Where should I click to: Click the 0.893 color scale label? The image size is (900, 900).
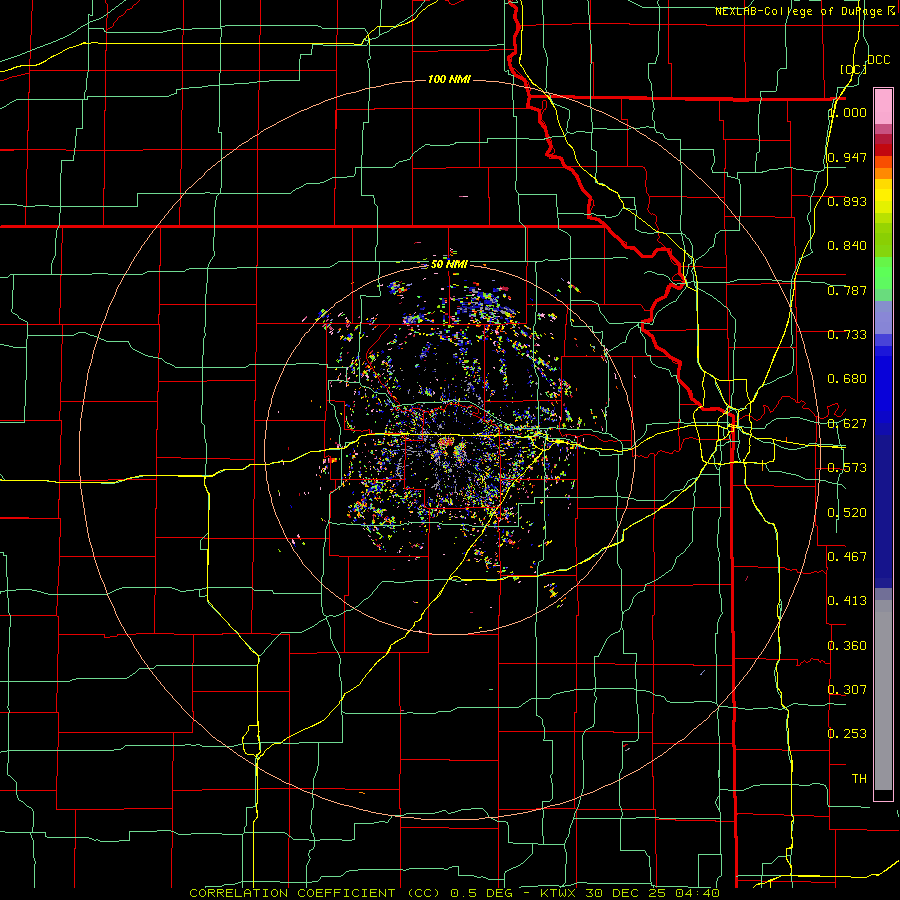pos(847,201)
